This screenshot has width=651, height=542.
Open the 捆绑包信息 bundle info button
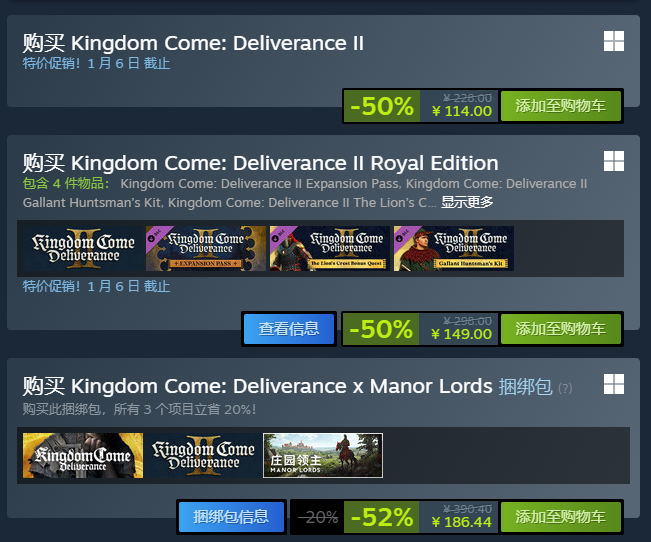tap(231, 516)
